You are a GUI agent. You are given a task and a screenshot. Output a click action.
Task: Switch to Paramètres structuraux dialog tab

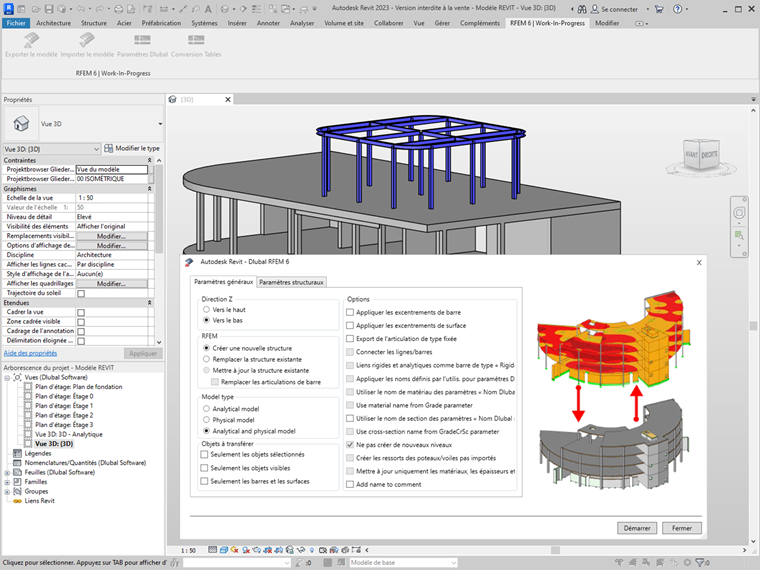291,282
